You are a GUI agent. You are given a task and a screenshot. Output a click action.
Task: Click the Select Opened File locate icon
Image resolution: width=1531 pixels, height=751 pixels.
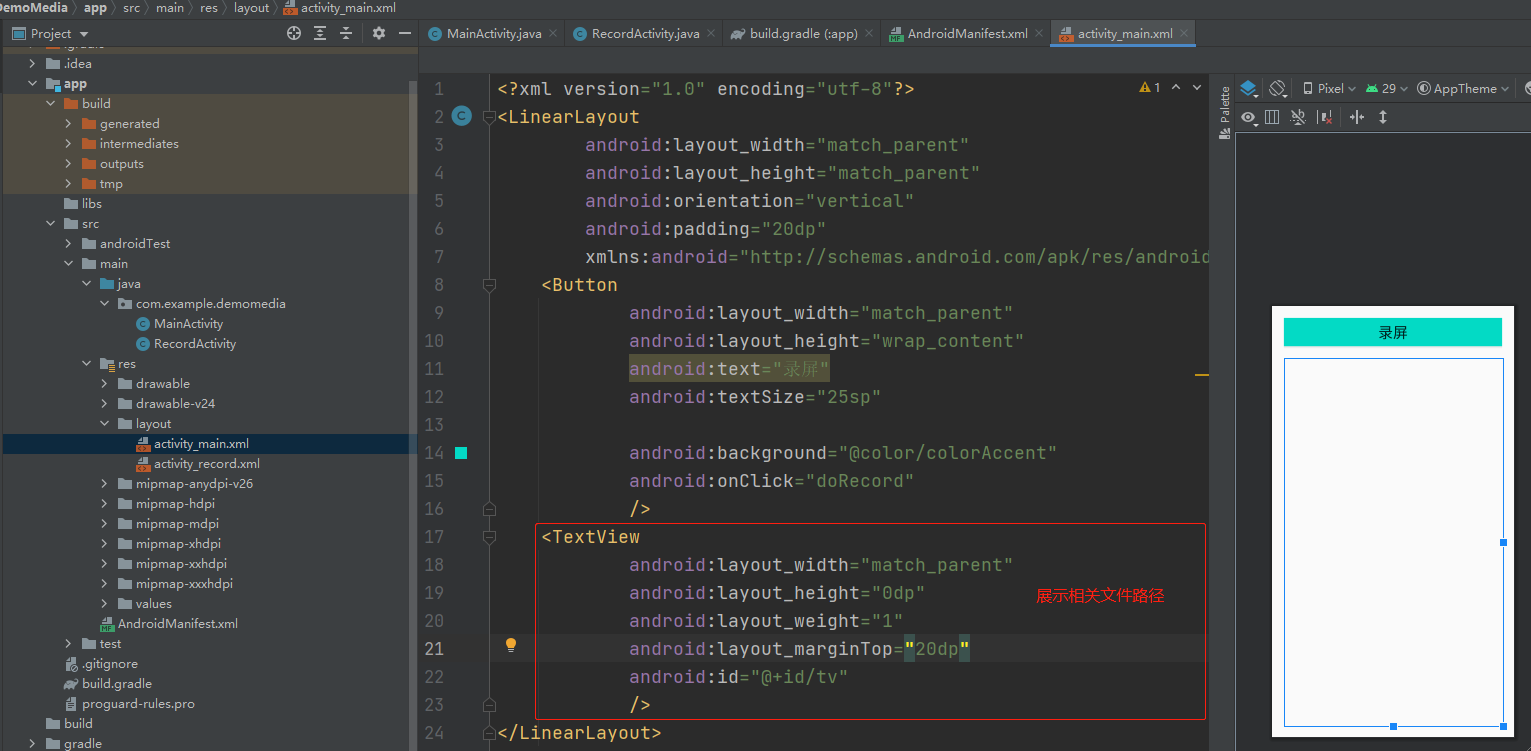[294, 33]
